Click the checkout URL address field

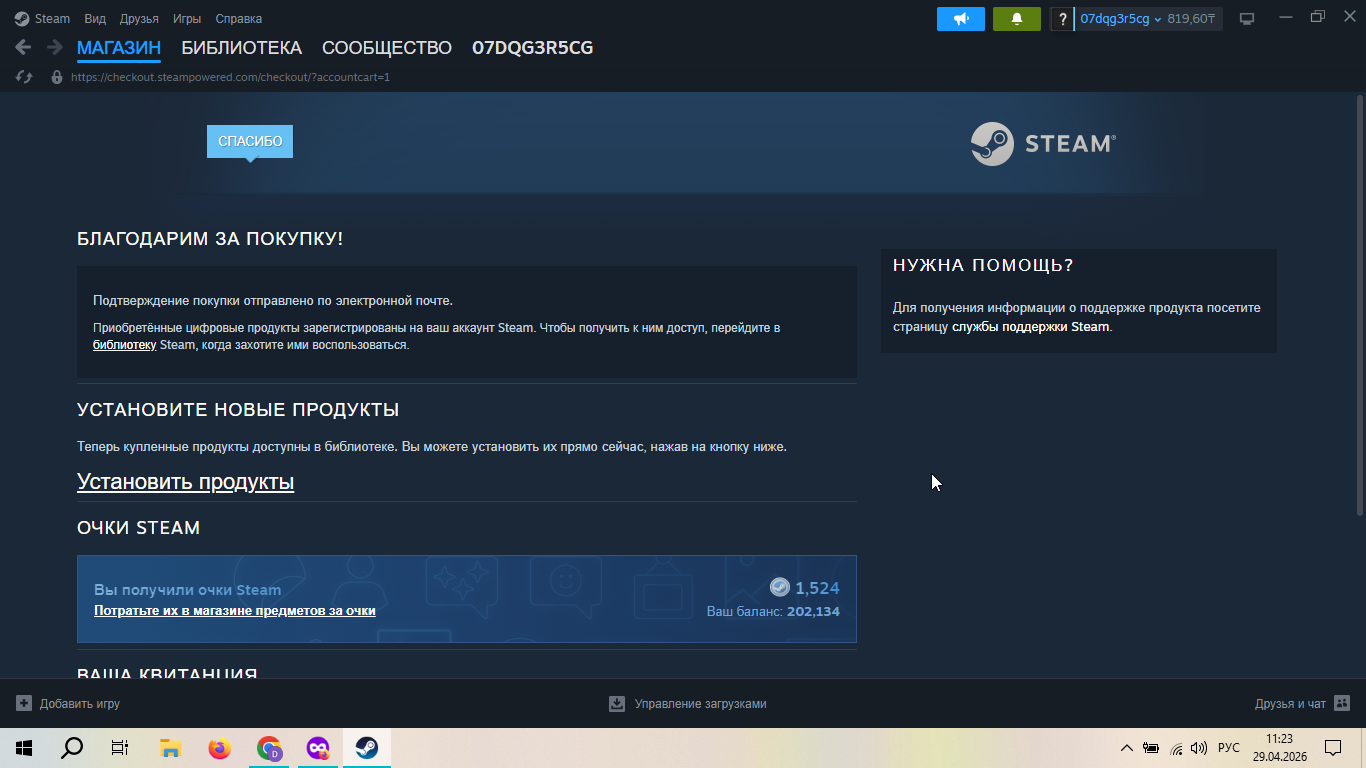pos(230,77)
